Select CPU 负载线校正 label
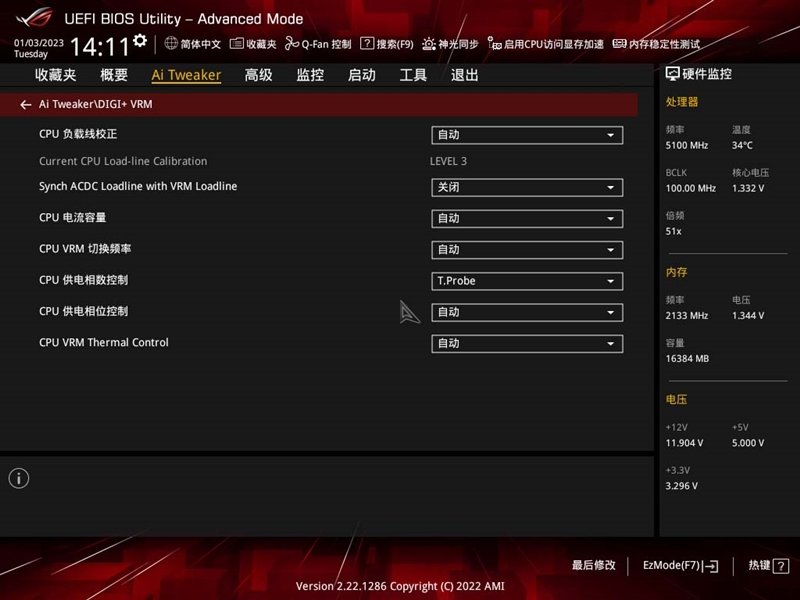The width and height of the screenshot is (800, 600). 78,134
